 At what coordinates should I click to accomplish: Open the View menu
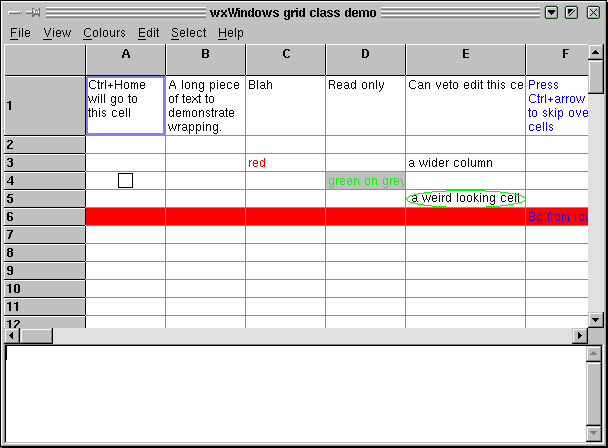(57, 33)
